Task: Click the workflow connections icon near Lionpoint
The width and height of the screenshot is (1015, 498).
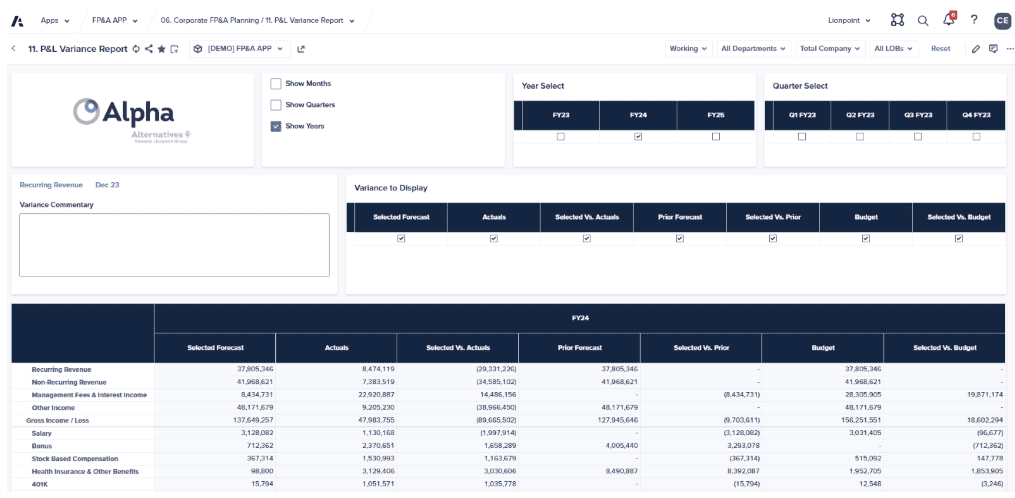Action: tap(897, 20)
